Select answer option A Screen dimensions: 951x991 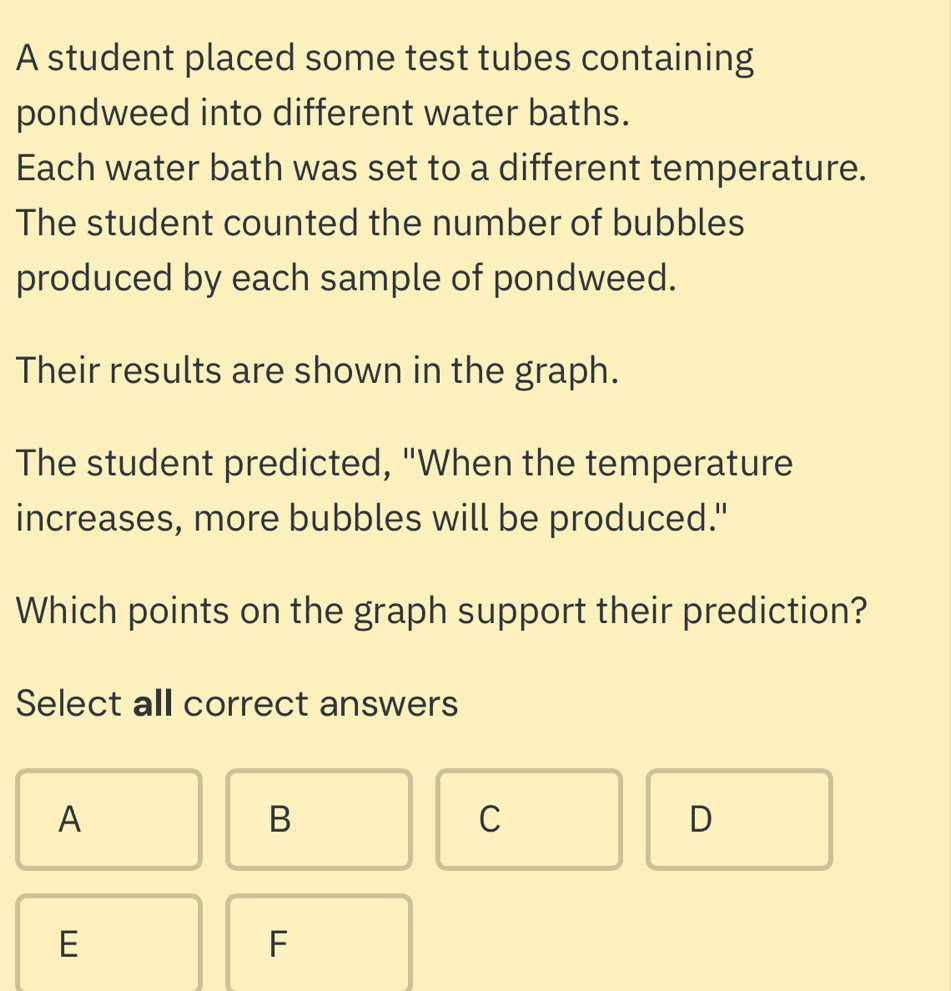[x=108, y=819]
